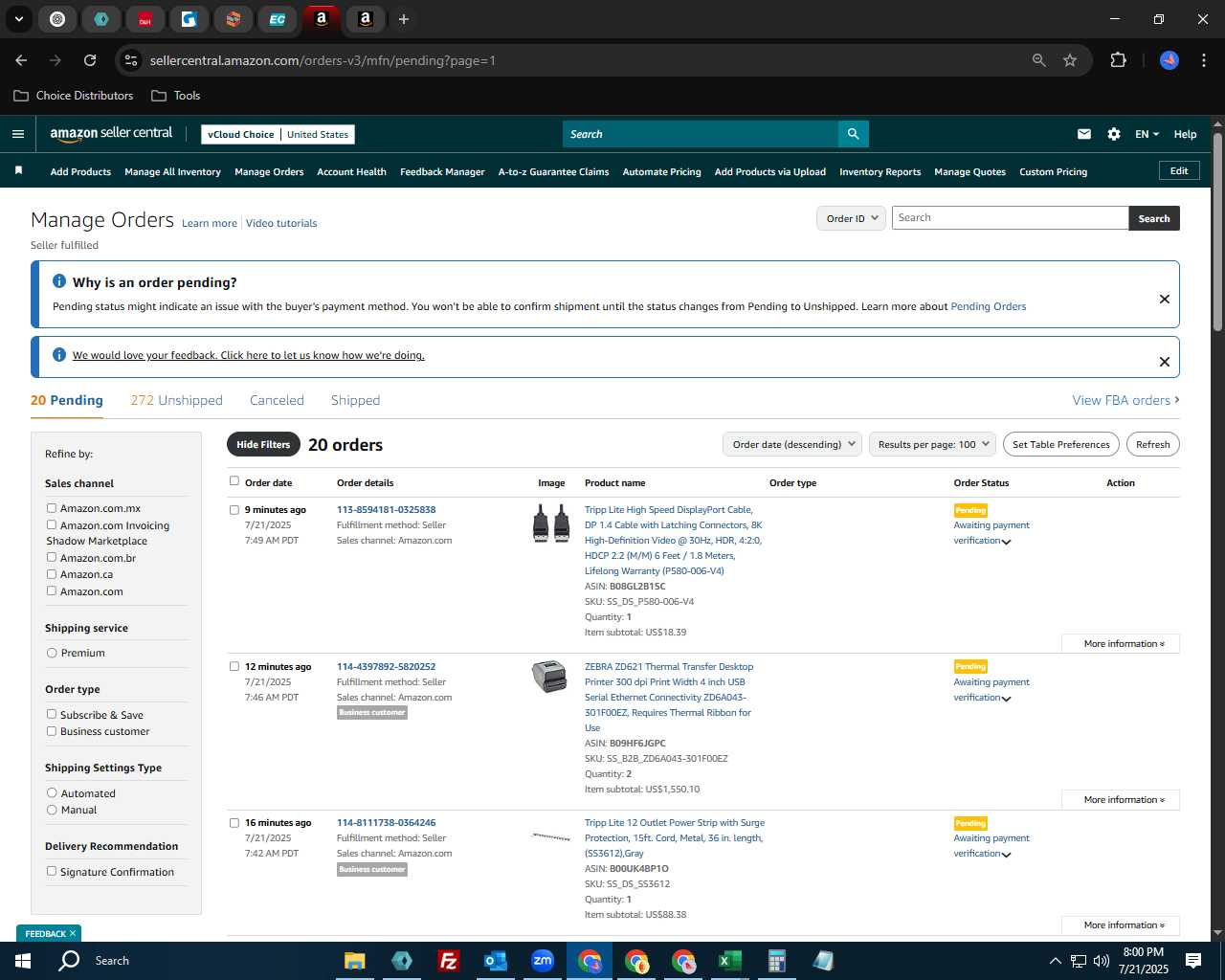Open the vCloud Choice account switcher
Viewport: 1225px width, 980px height.
coord(278,134)
